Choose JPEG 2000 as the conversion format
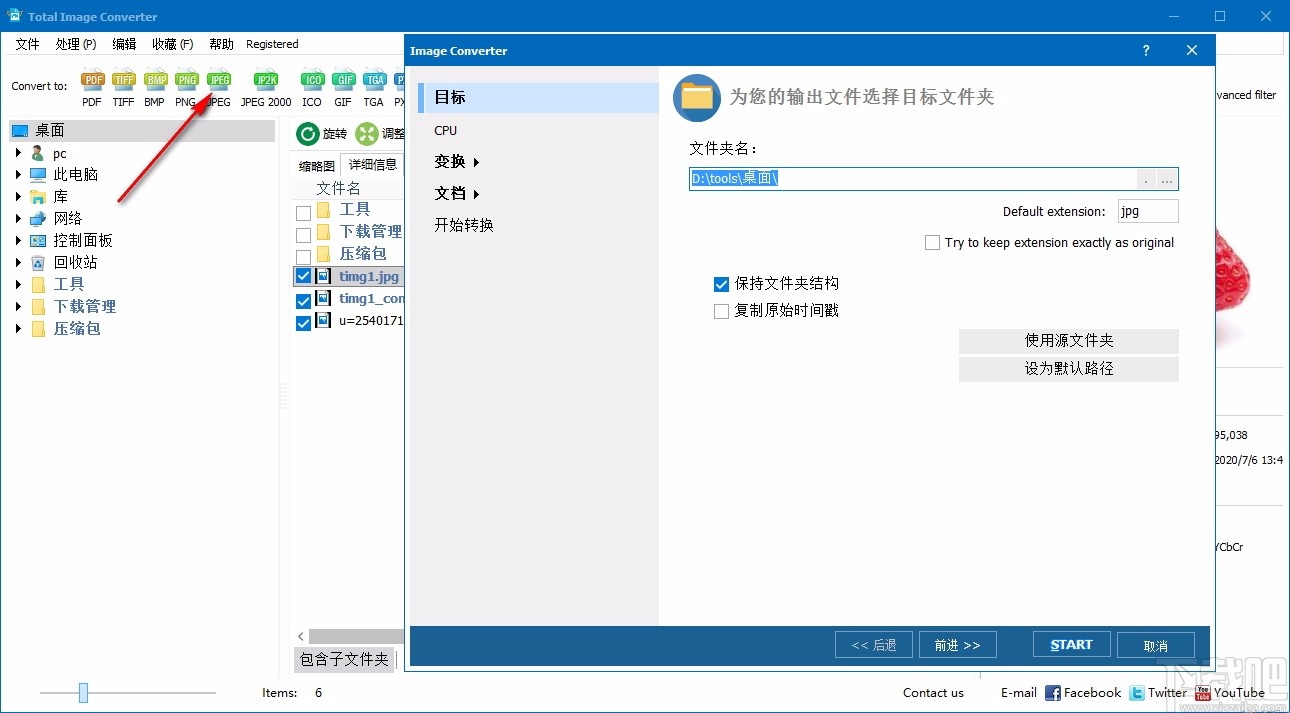This screenshot has height=713, width=1290. tap(266, 87)
